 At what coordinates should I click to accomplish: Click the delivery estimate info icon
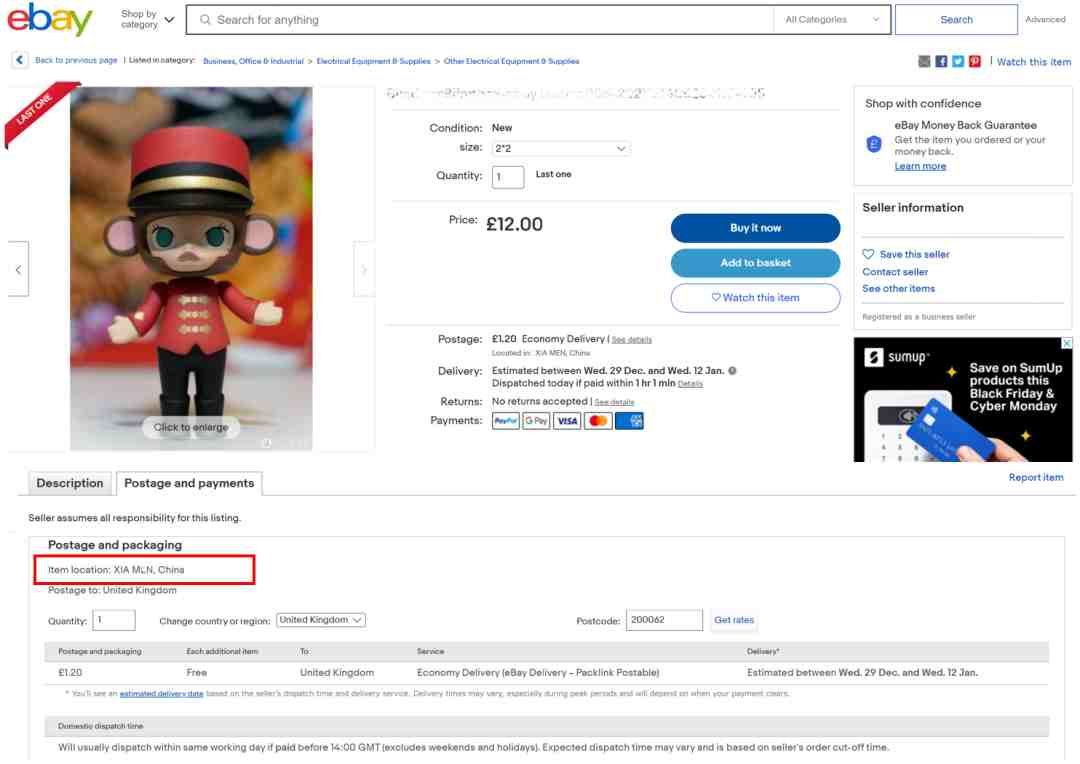click(x=732, y=371)
